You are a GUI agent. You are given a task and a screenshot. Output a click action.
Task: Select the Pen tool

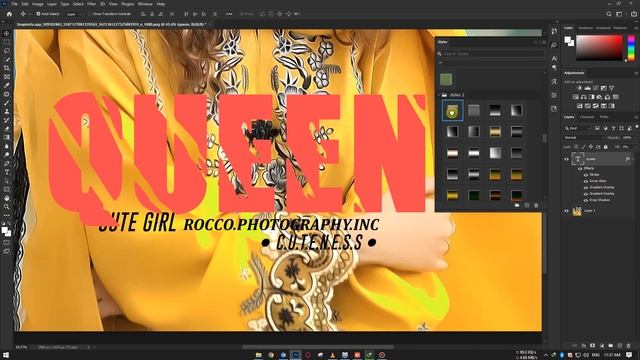(x=7, y=163)
